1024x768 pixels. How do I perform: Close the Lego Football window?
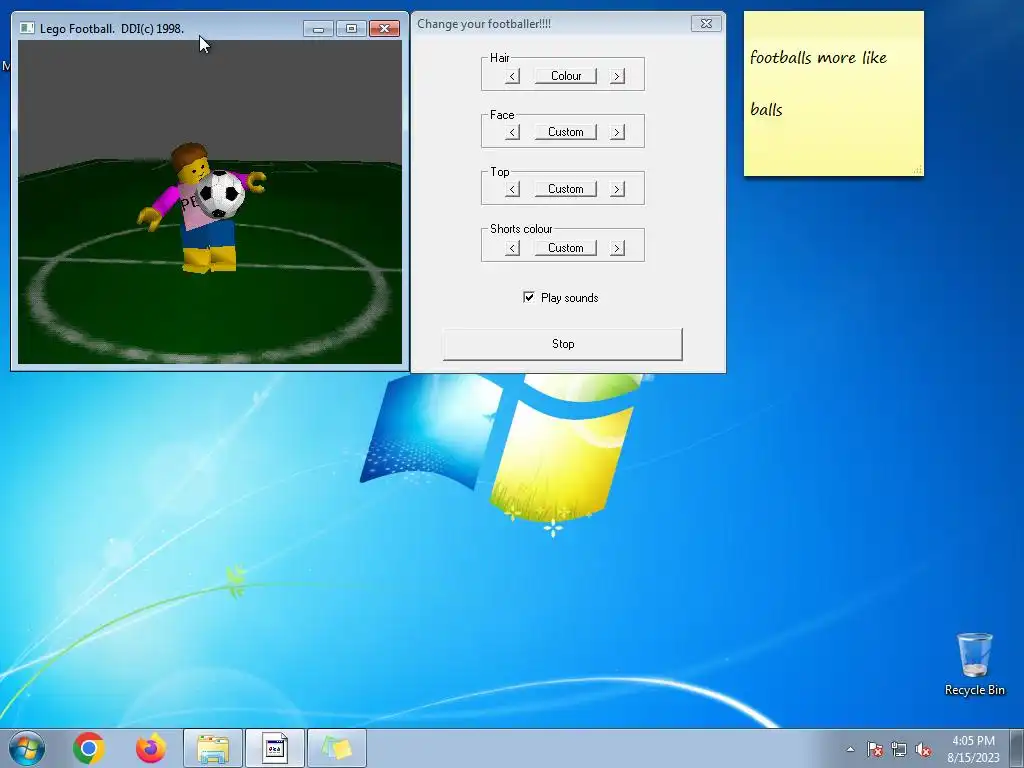click(x=385, y=29)
